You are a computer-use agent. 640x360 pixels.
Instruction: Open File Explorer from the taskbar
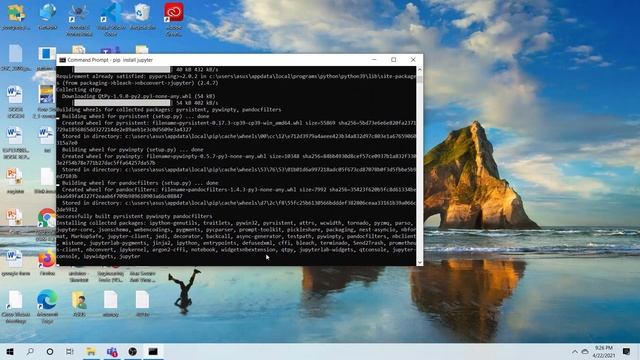(91, 351)
